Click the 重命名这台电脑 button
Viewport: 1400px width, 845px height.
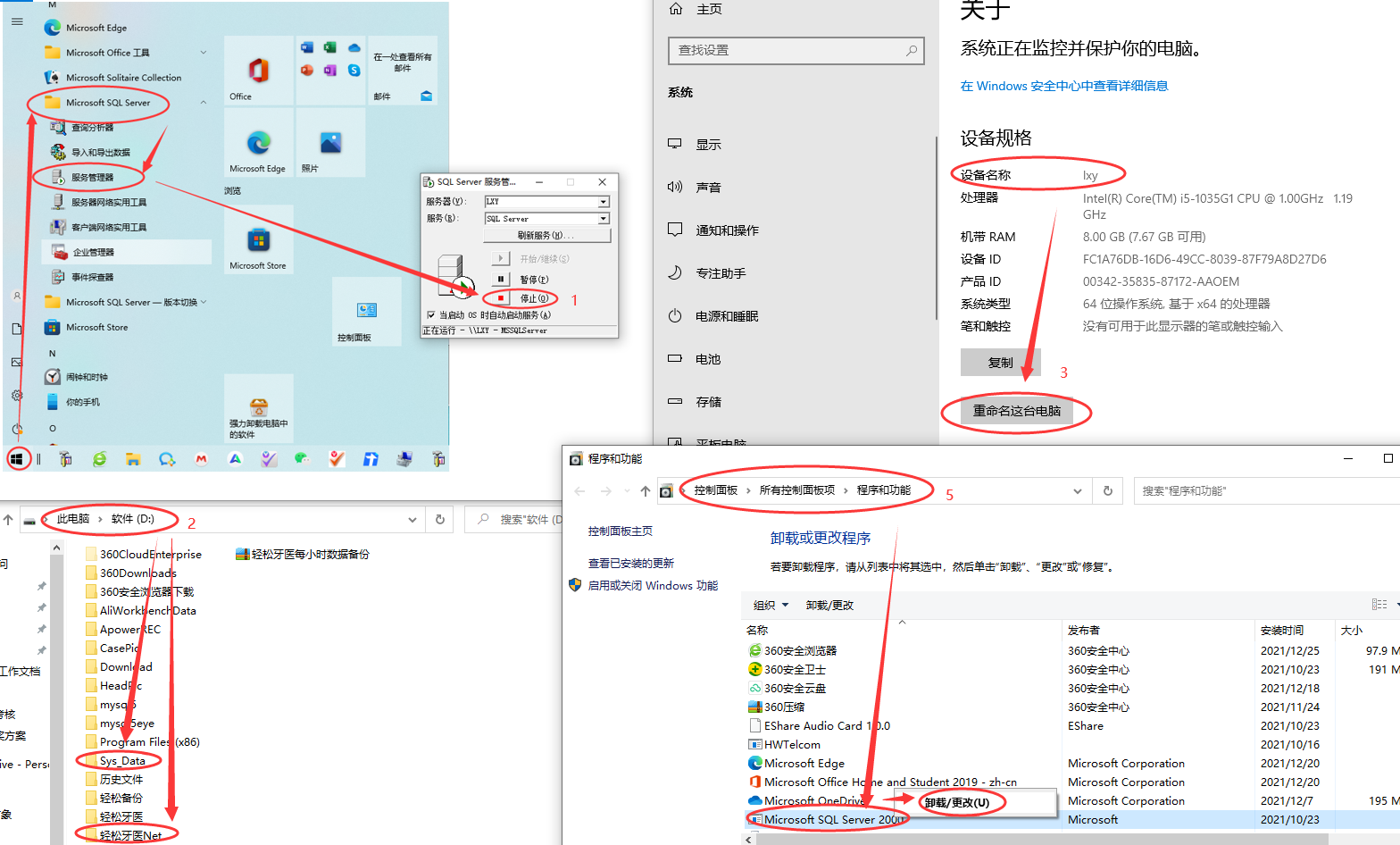1017,411
